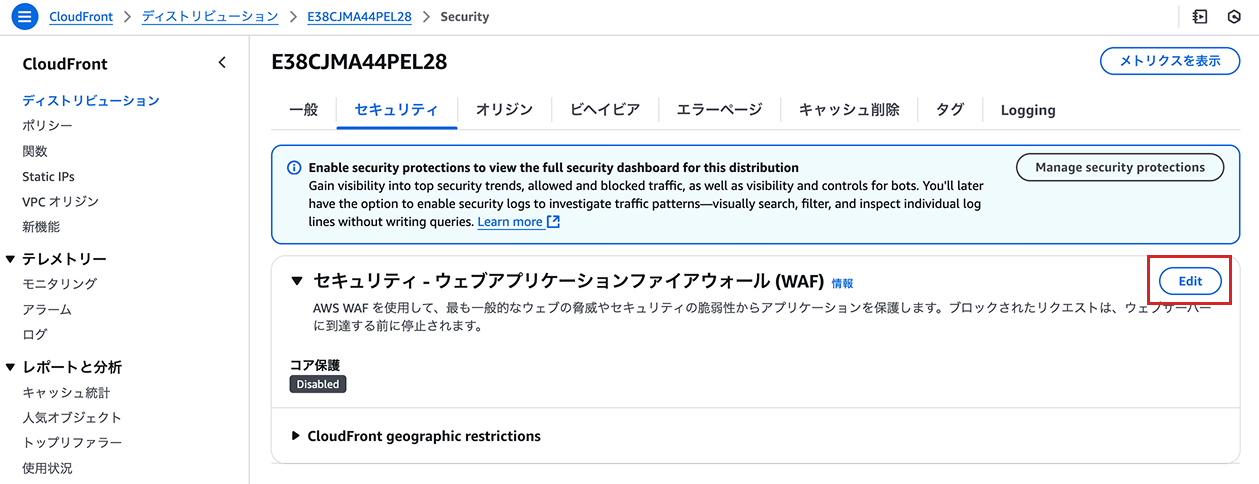The image size is (1259, 484).
Task: Select キャッシュ統計 in the sidebar
Action: point(66,393)
